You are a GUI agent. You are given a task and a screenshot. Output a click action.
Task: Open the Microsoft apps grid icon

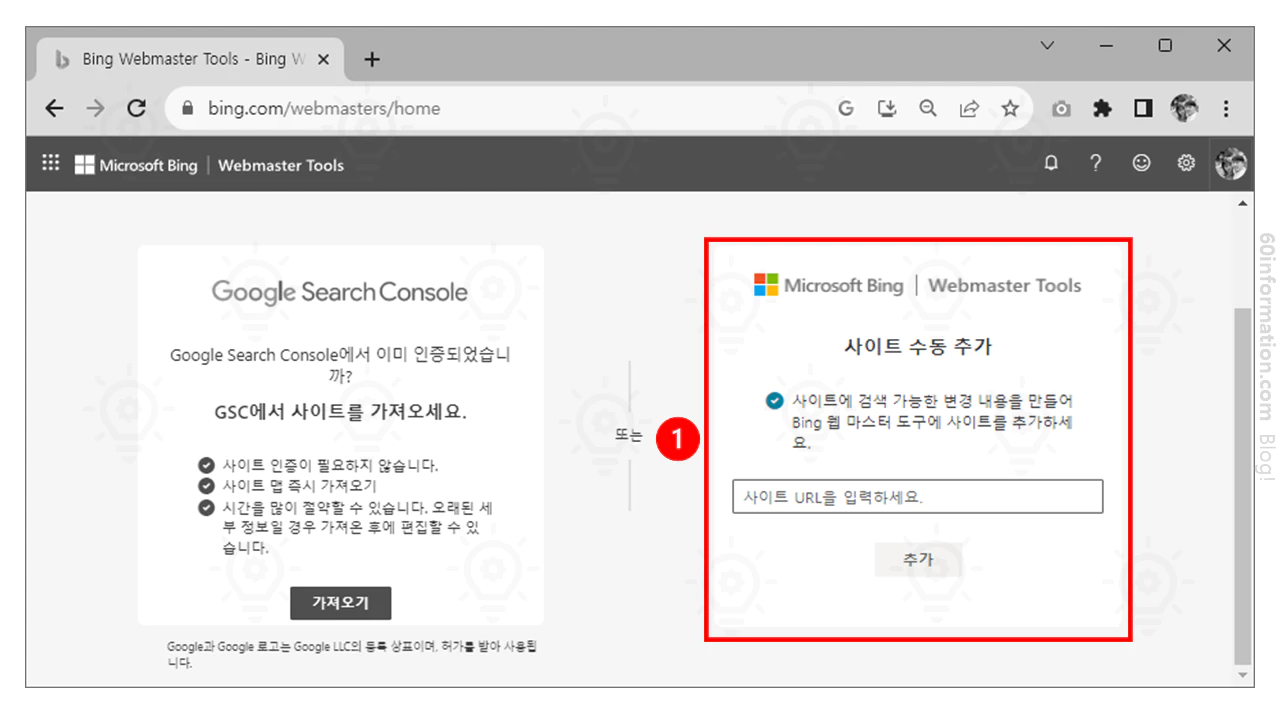pyautogui.click(x=50, y=163)
